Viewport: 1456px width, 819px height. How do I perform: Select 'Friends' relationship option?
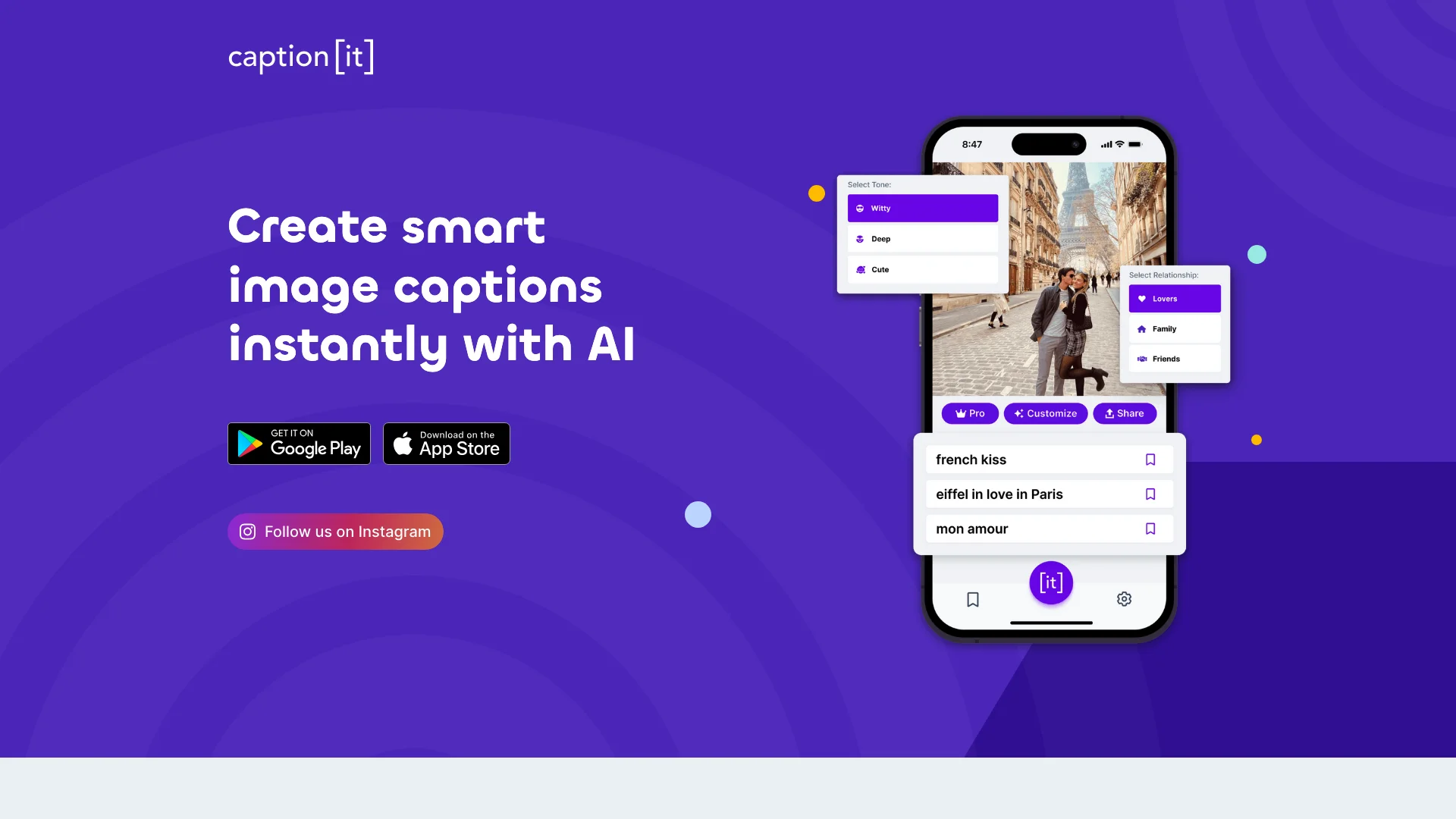(1176, 358)
